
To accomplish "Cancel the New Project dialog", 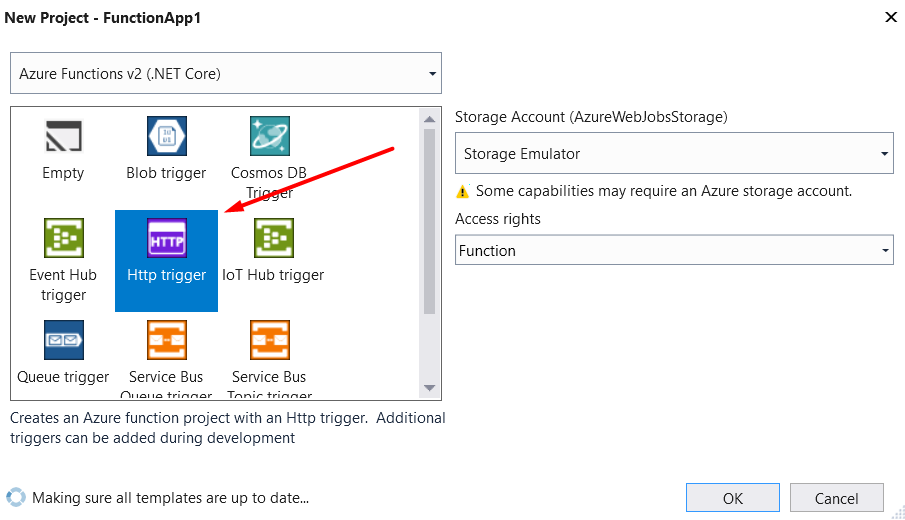I will 836,497.
